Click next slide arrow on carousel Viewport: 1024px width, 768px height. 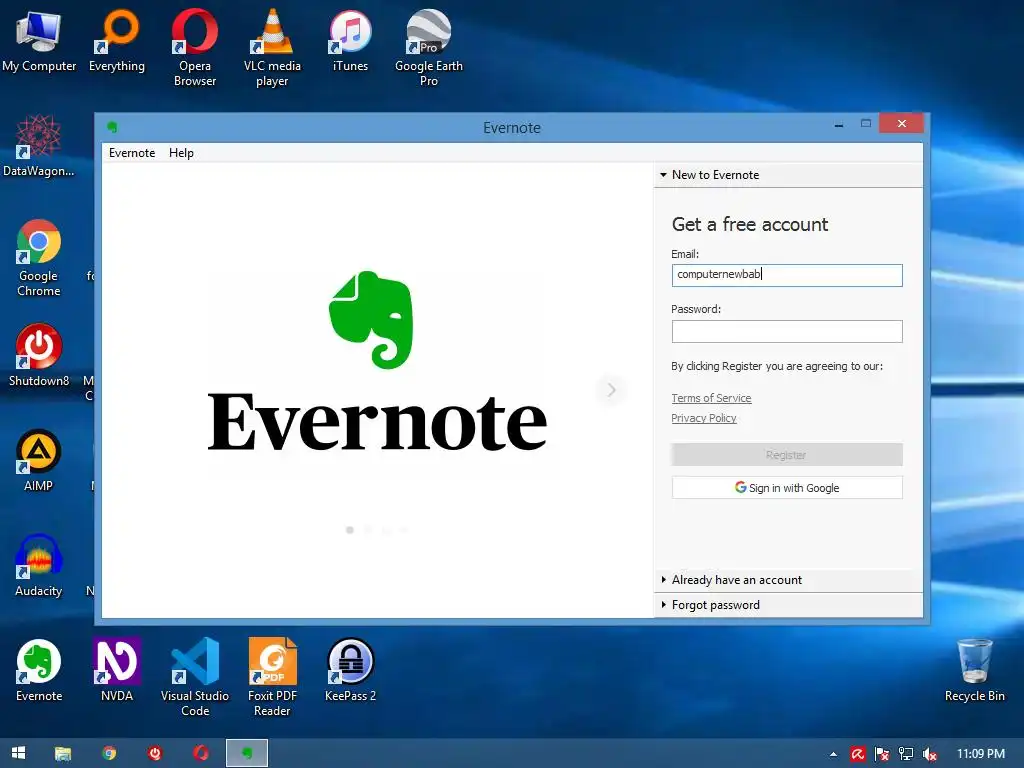point(611,390)
